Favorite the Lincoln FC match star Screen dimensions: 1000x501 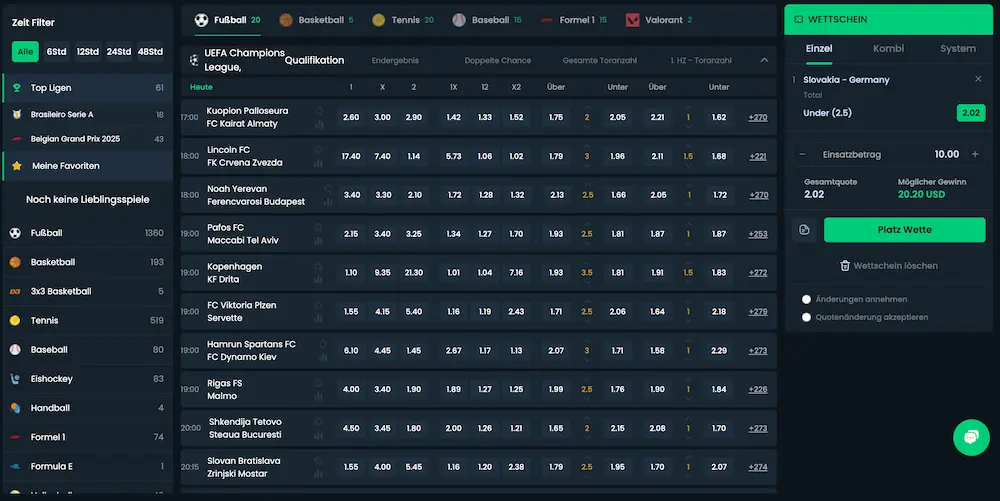318,150
